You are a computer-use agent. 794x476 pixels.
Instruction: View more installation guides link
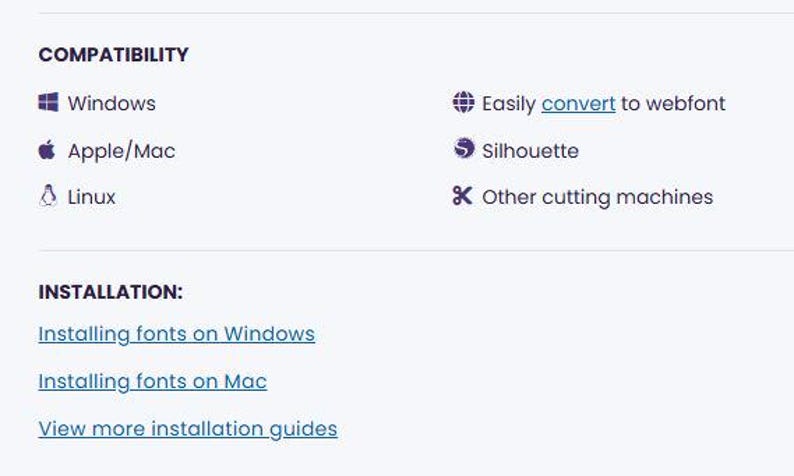(188, 429)
